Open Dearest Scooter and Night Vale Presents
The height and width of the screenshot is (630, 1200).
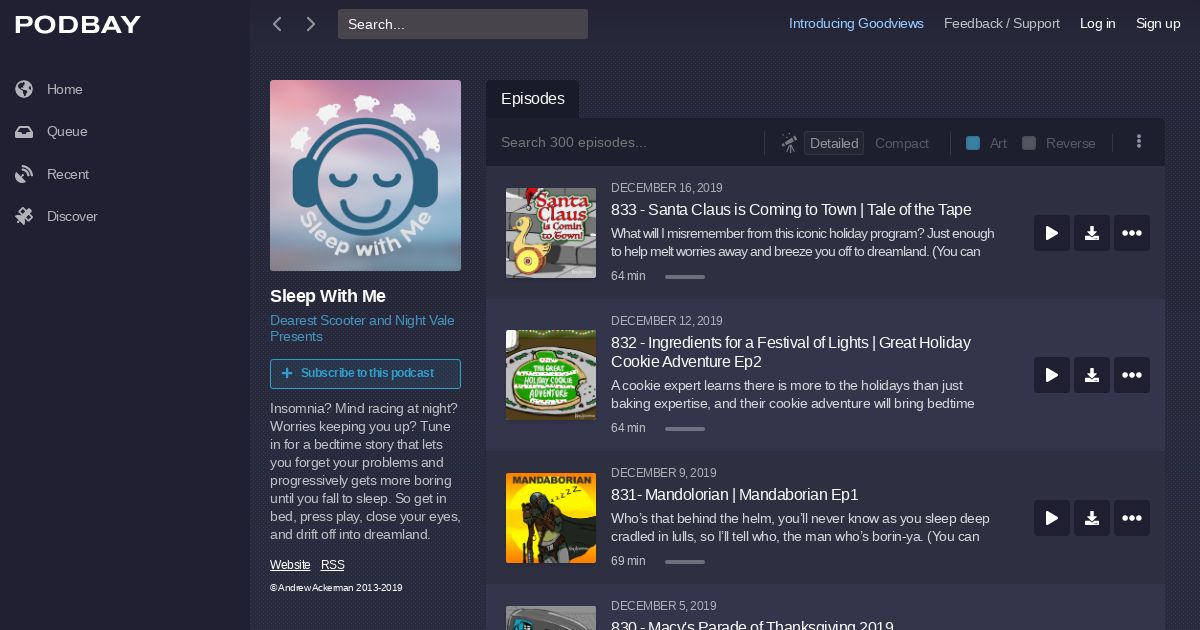[x=362, y=328]
